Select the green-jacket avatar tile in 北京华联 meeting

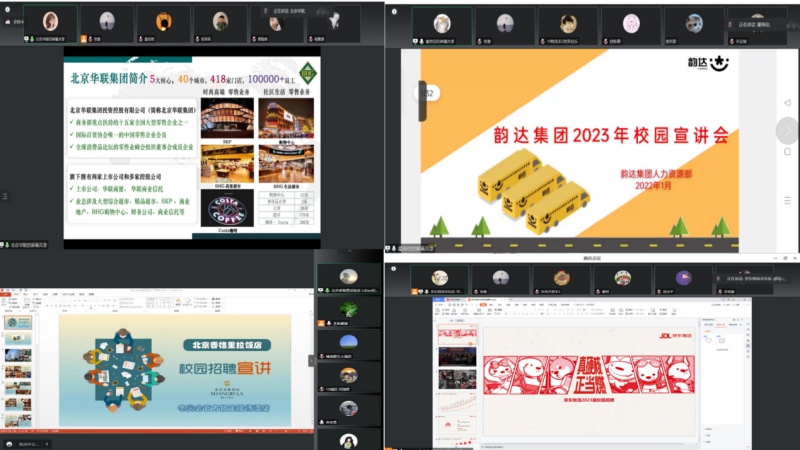point(220,23)
